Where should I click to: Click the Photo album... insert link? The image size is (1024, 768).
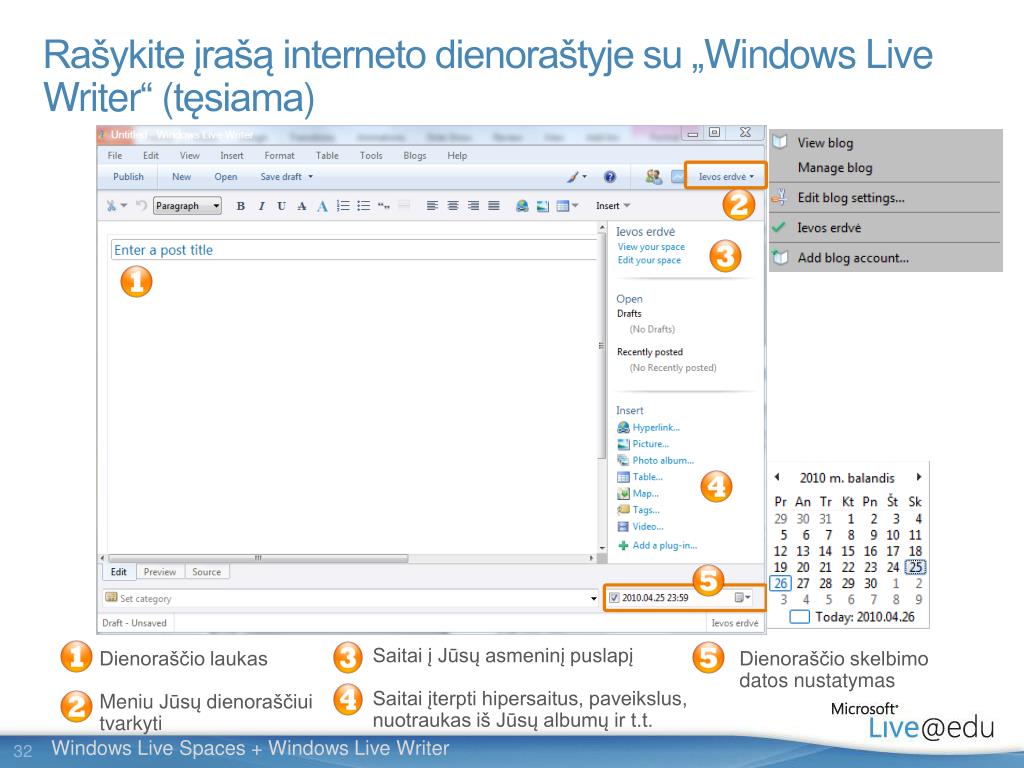663,460
